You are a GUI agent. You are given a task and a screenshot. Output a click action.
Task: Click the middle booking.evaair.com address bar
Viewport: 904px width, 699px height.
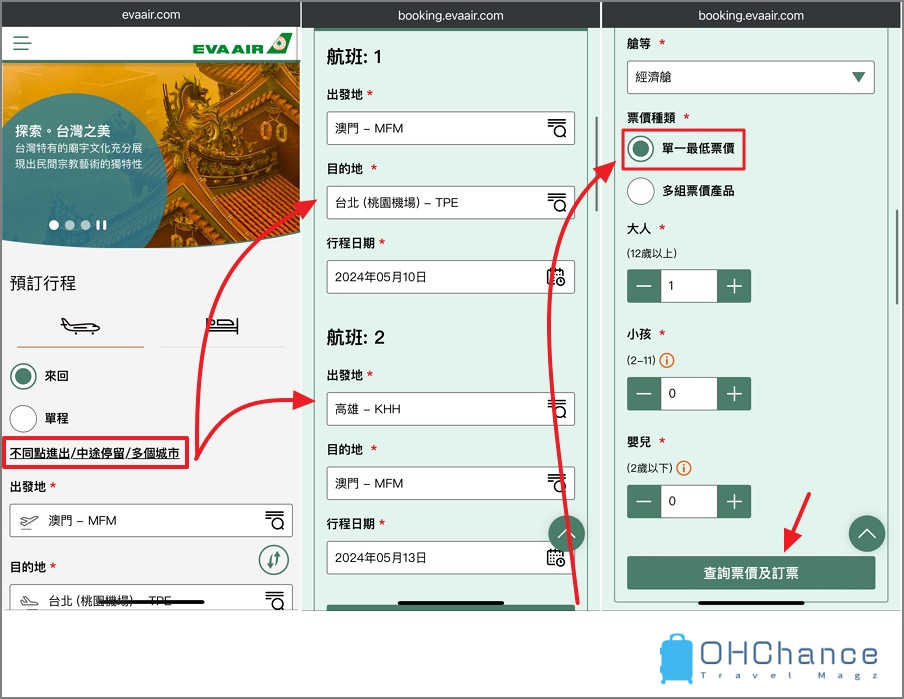point(450,15)
